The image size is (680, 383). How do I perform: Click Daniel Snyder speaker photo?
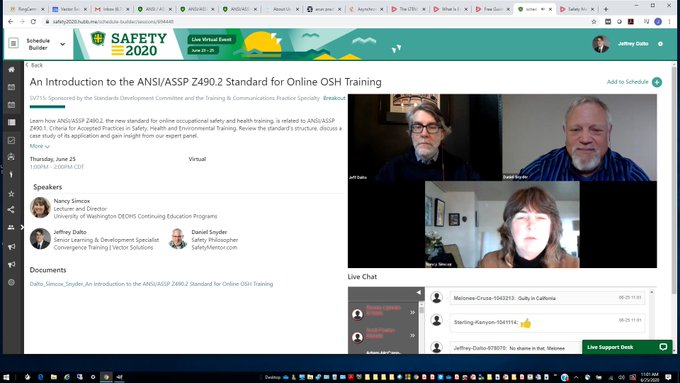pos(178,239)
